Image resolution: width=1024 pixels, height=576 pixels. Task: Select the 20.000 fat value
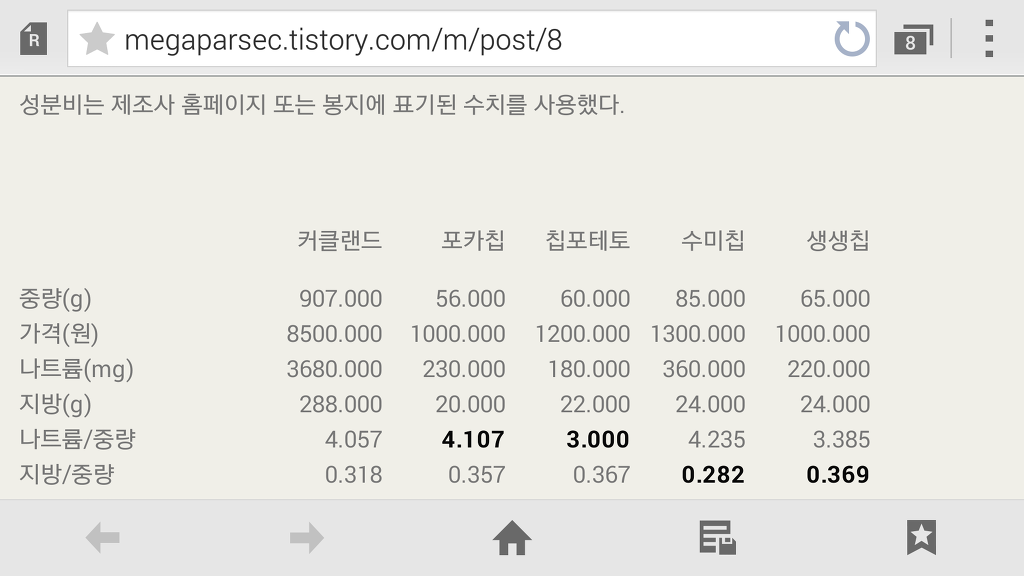click(470, 405)
